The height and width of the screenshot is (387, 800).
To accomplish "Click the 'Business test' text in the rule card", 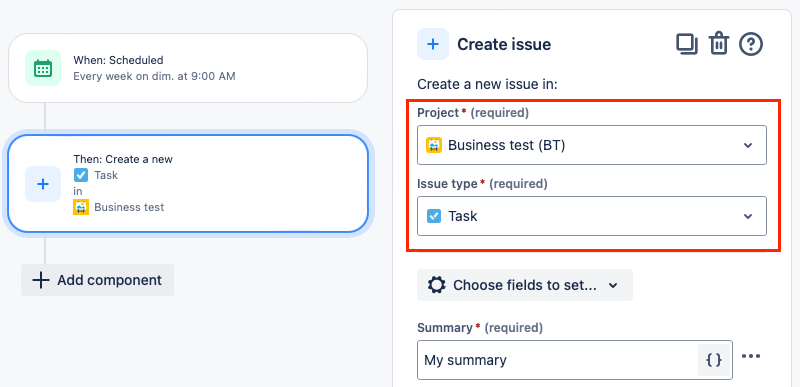I will pos(129,207).
